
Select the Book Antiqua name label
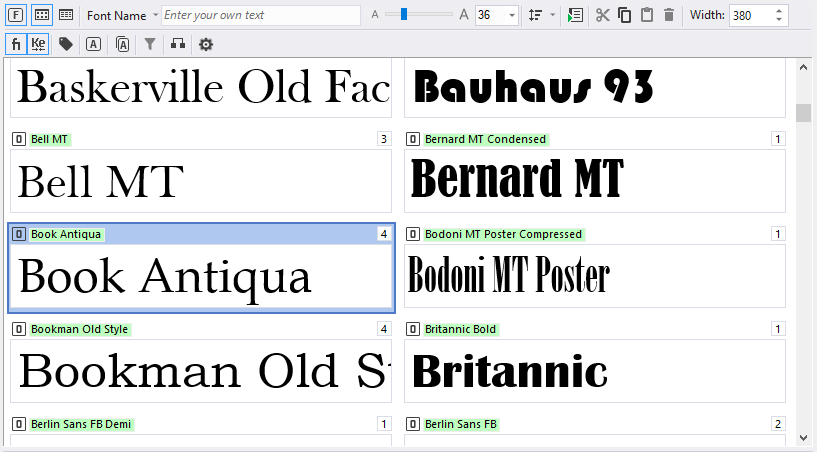(66, 234)
